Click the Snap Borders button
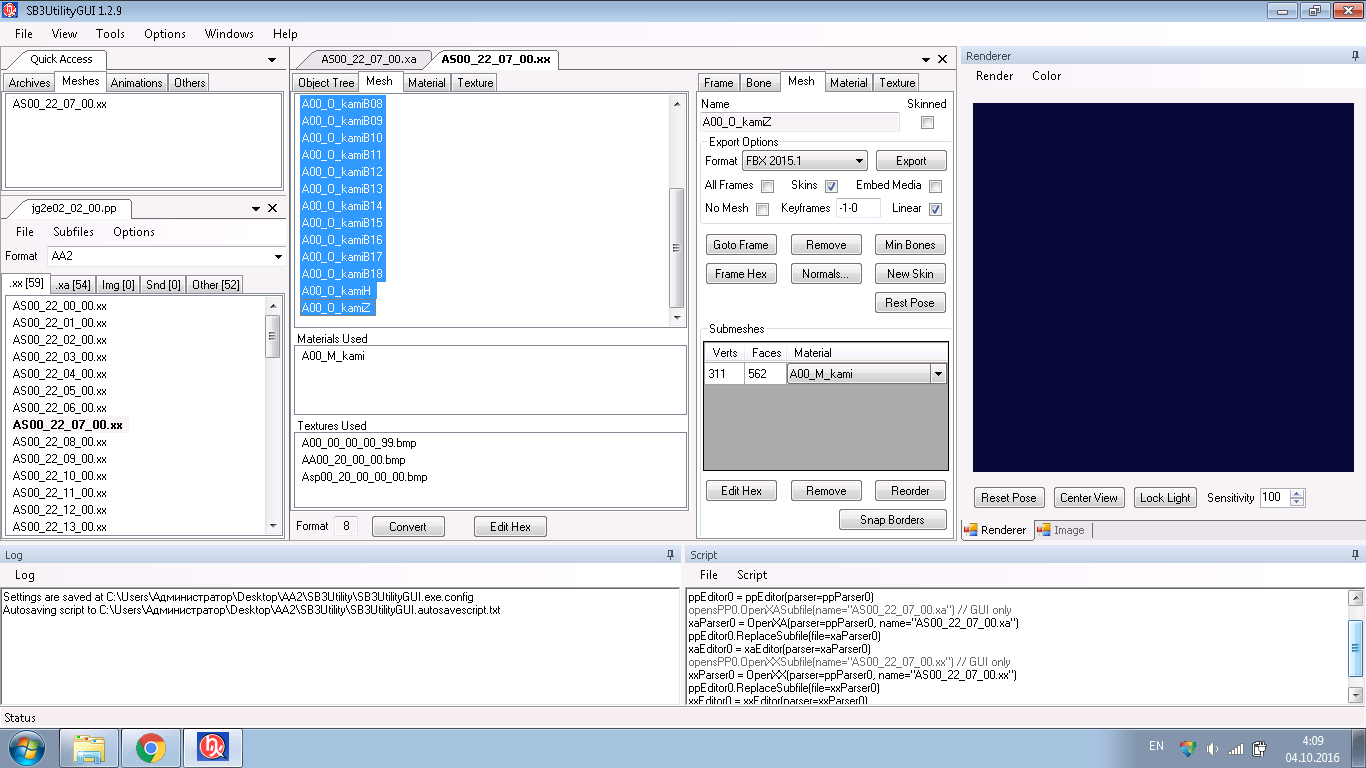Viewport: 1366px width, 768px height. (x=892, y=520)
